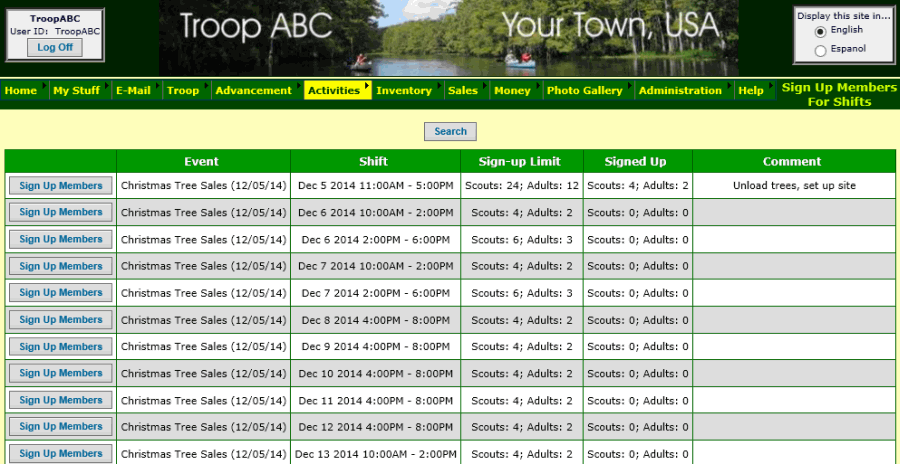Click the Comment column header
The image size is (900, 464).
[x=794, y=161]
